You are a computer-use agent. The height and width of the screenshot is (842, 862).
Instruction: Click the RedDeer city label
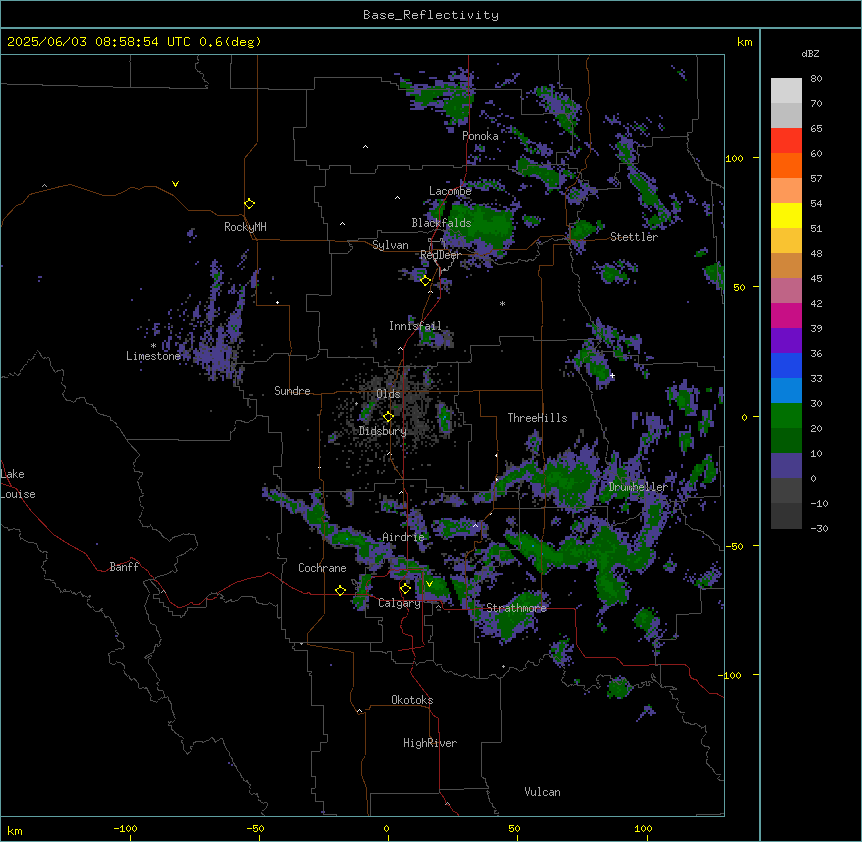tap(440, 256)
